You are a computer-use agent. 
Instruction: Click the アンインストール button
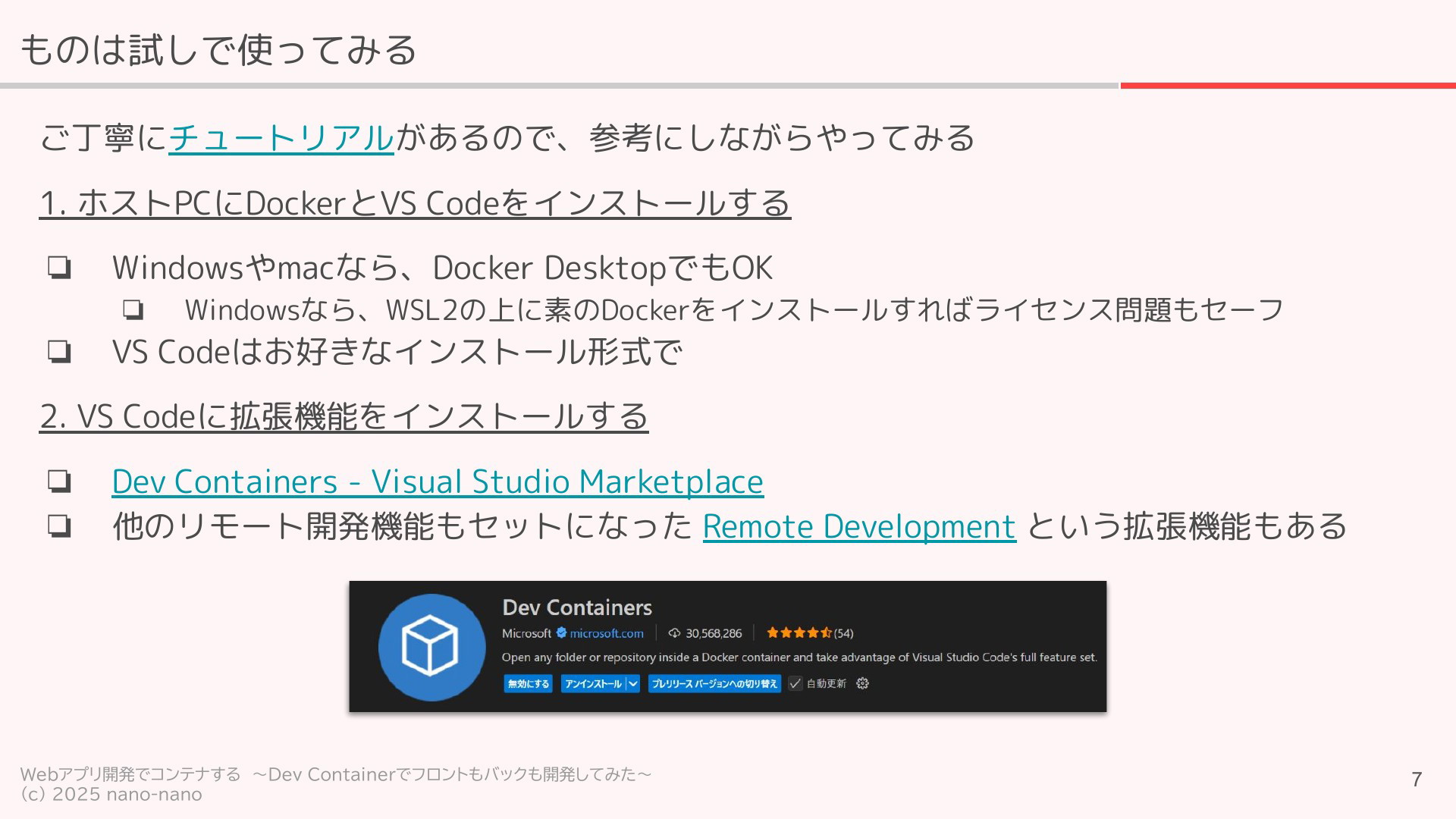point(593,684)
